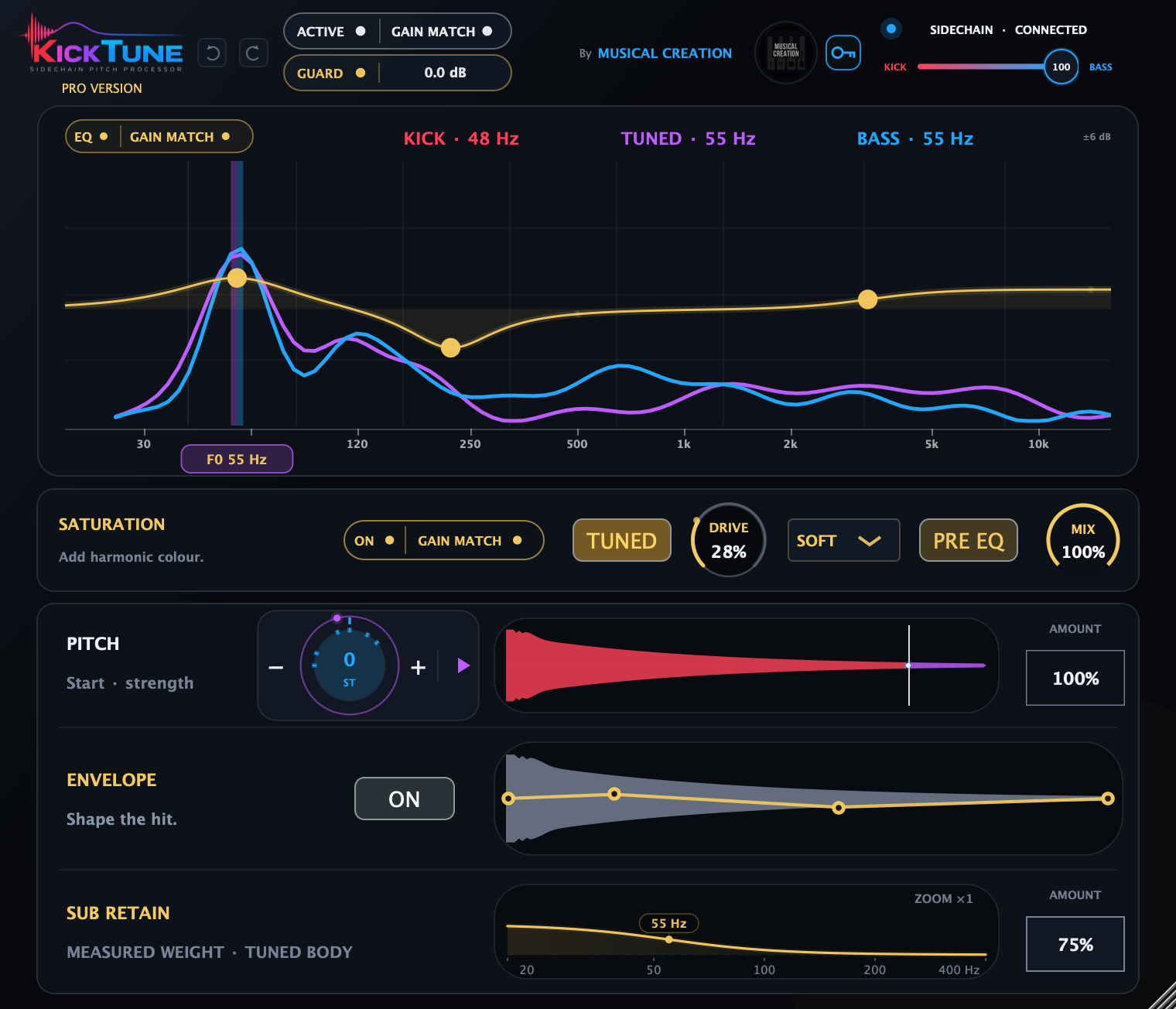Toggle the ACTIVE switch
The width and height of the screenshot is (1176, 1009).
331,31
